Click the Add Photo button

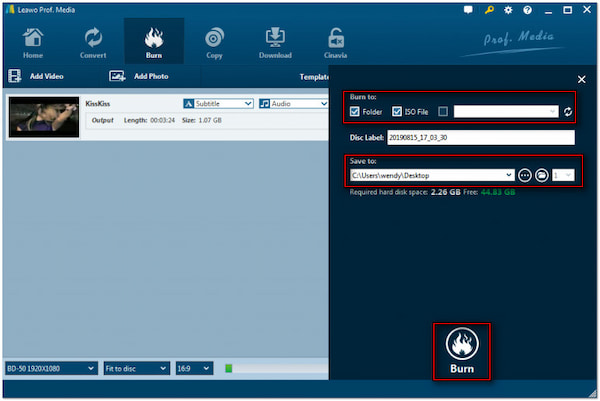[139, 76]
